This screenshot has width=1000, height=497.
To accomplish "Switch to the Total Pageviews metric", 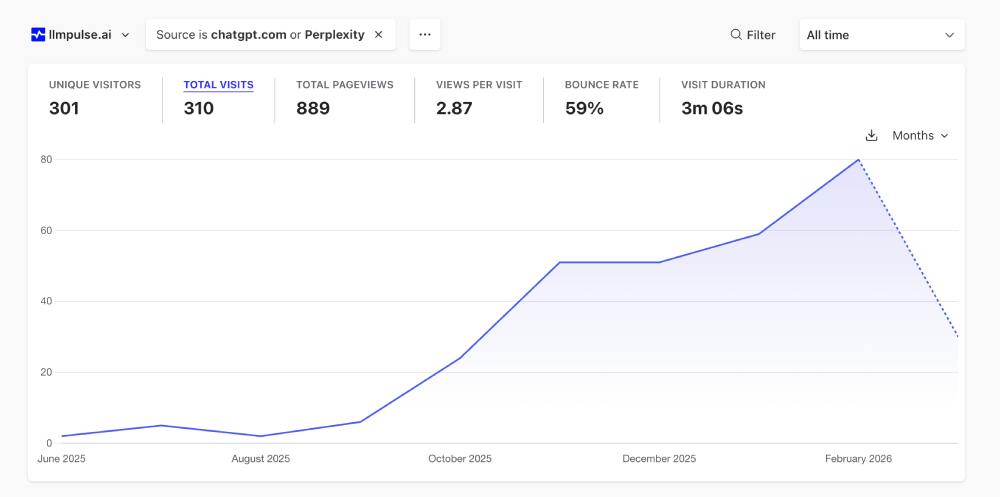I will pyautogui.click(x=344, y=96).
